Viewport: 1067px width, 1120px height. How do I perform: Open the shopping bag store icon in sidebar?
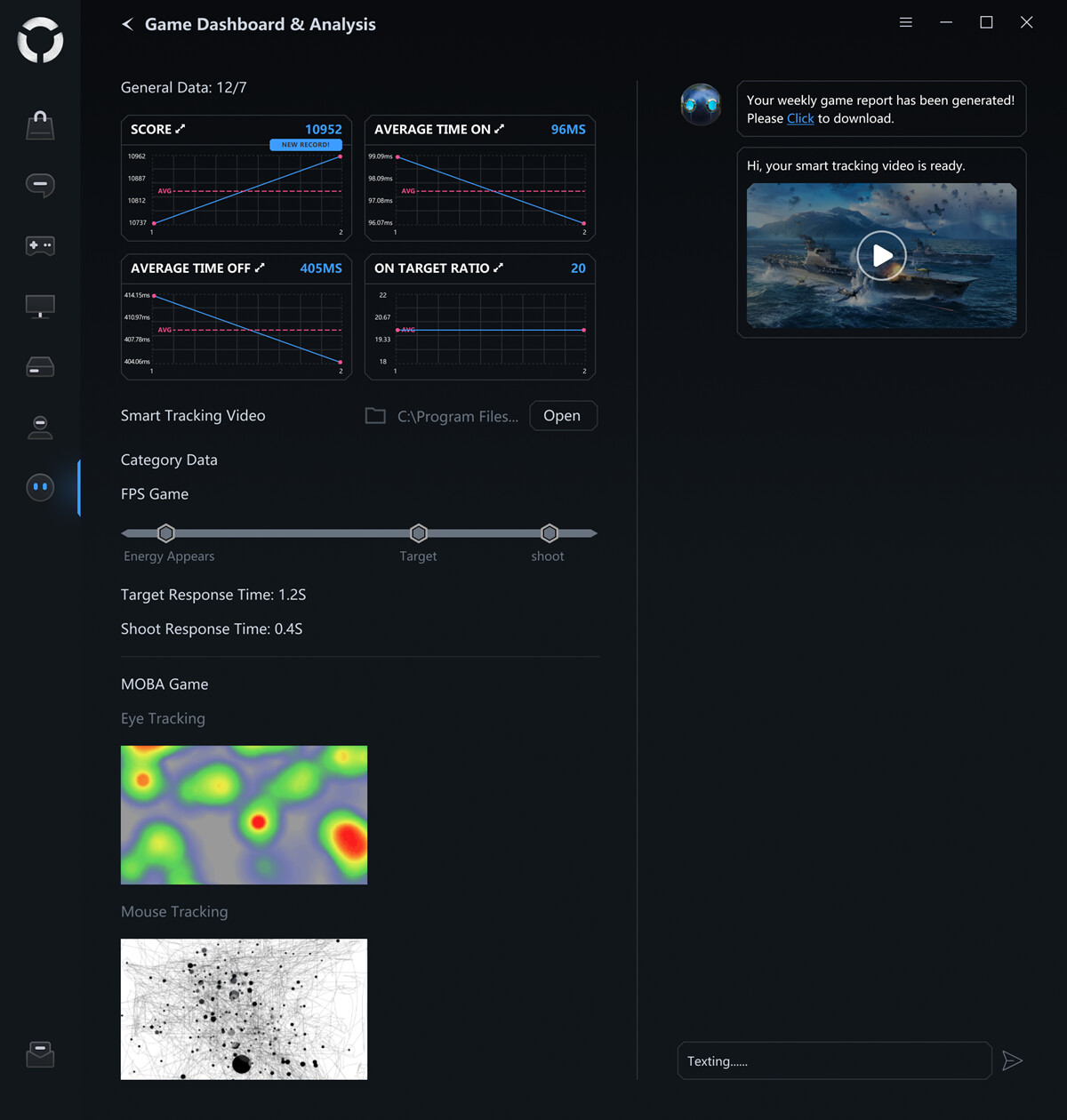tap(40, 125)
